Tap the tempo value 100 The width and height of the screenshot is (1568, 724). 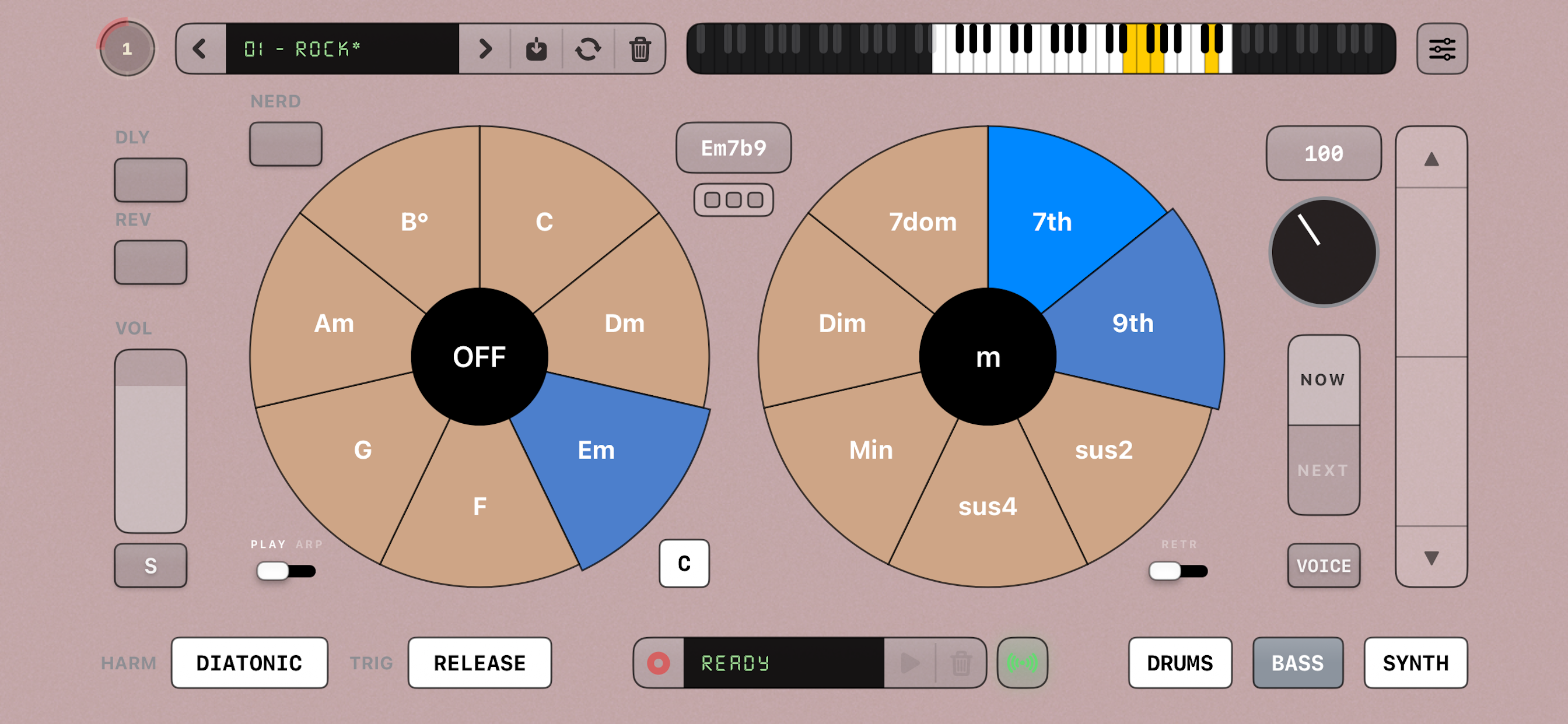pyautogui.click(x=1324, y=153)
